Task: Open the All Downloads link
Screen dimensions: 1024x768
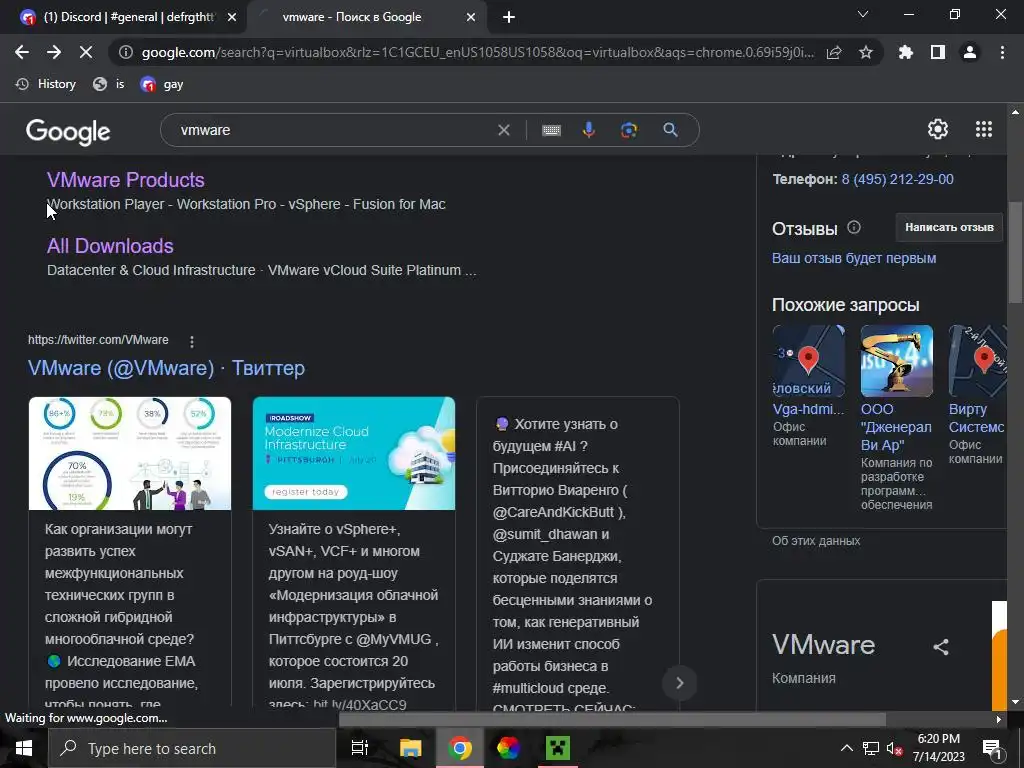Action: (x=110, y=246)
